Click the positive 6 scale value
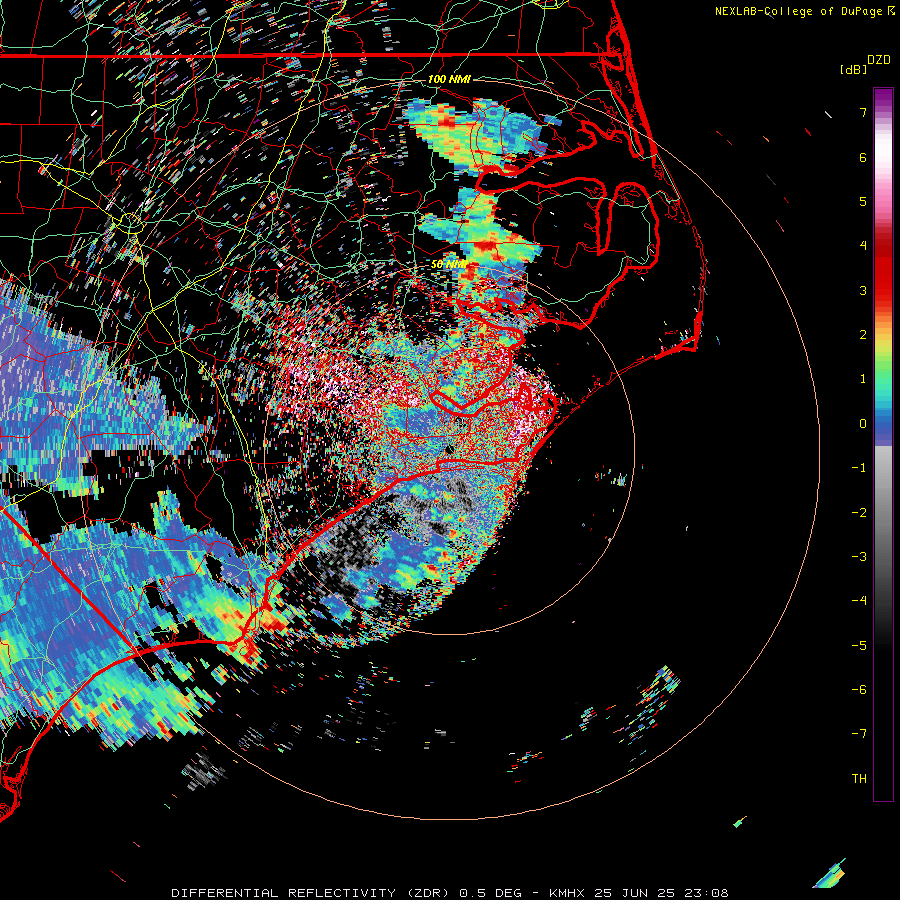Viewport: 900px width, 900px height. (x=863, y=157)
